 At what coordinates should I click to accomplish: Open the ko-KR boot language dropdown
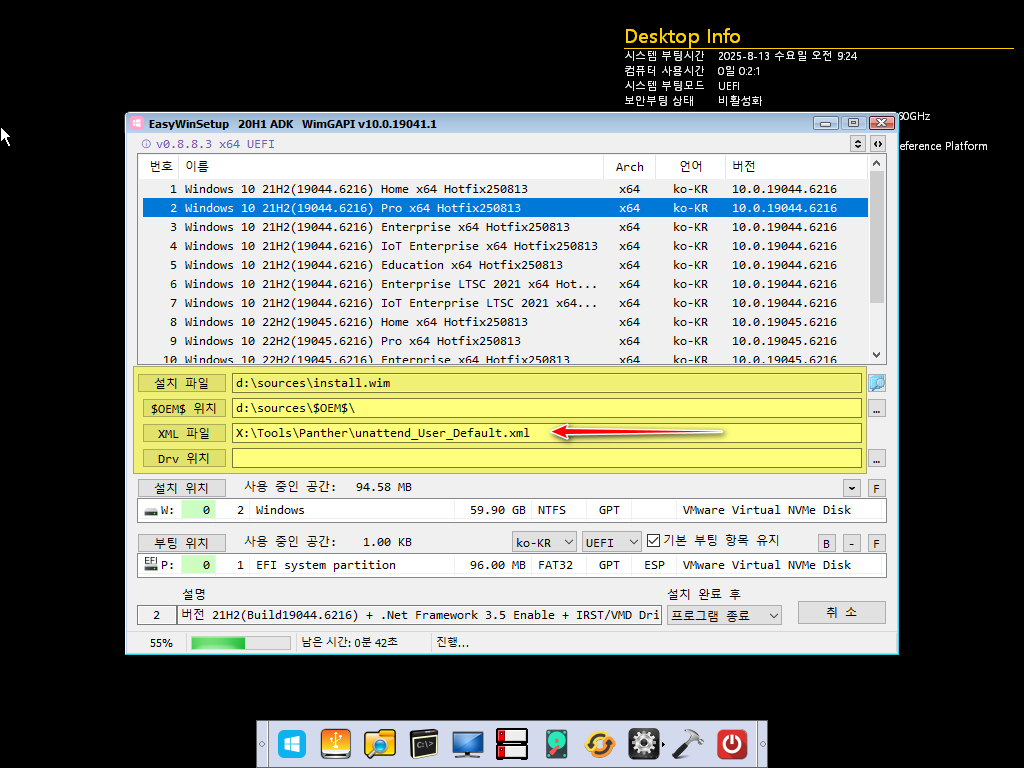coord(543,542)
